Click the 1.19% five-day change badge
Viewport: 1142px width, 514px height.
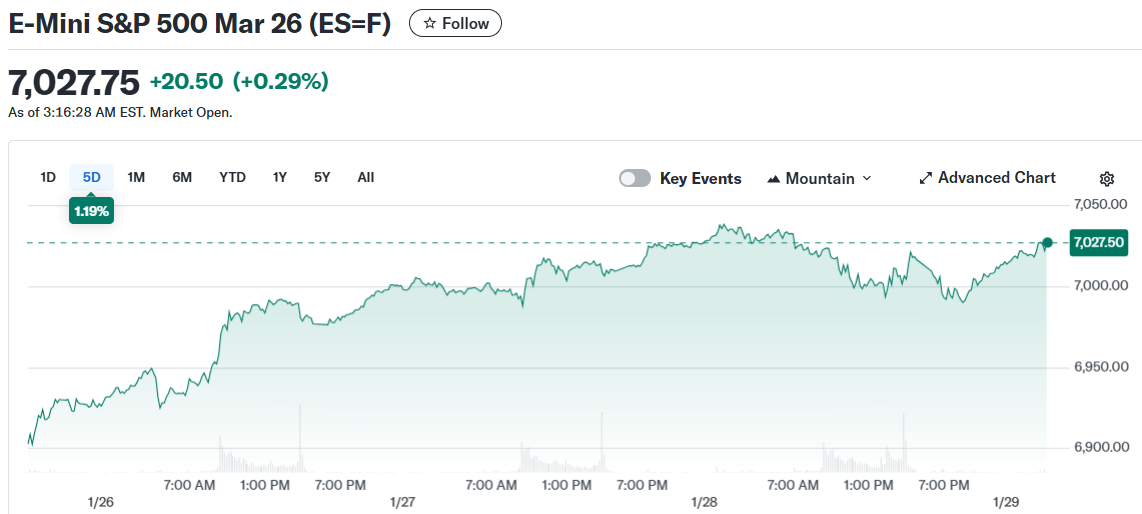(92, 211)
